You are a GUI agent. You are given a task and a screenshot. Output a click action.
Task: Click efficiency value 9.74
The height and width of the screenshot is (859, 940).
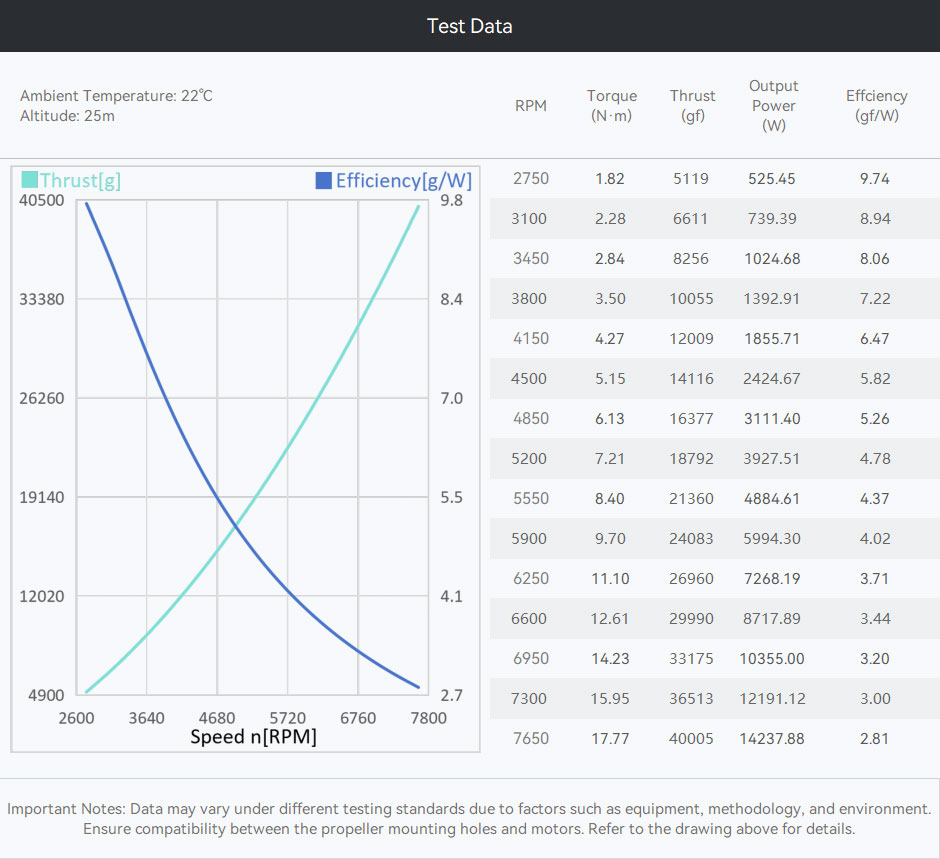pos(875,179)
